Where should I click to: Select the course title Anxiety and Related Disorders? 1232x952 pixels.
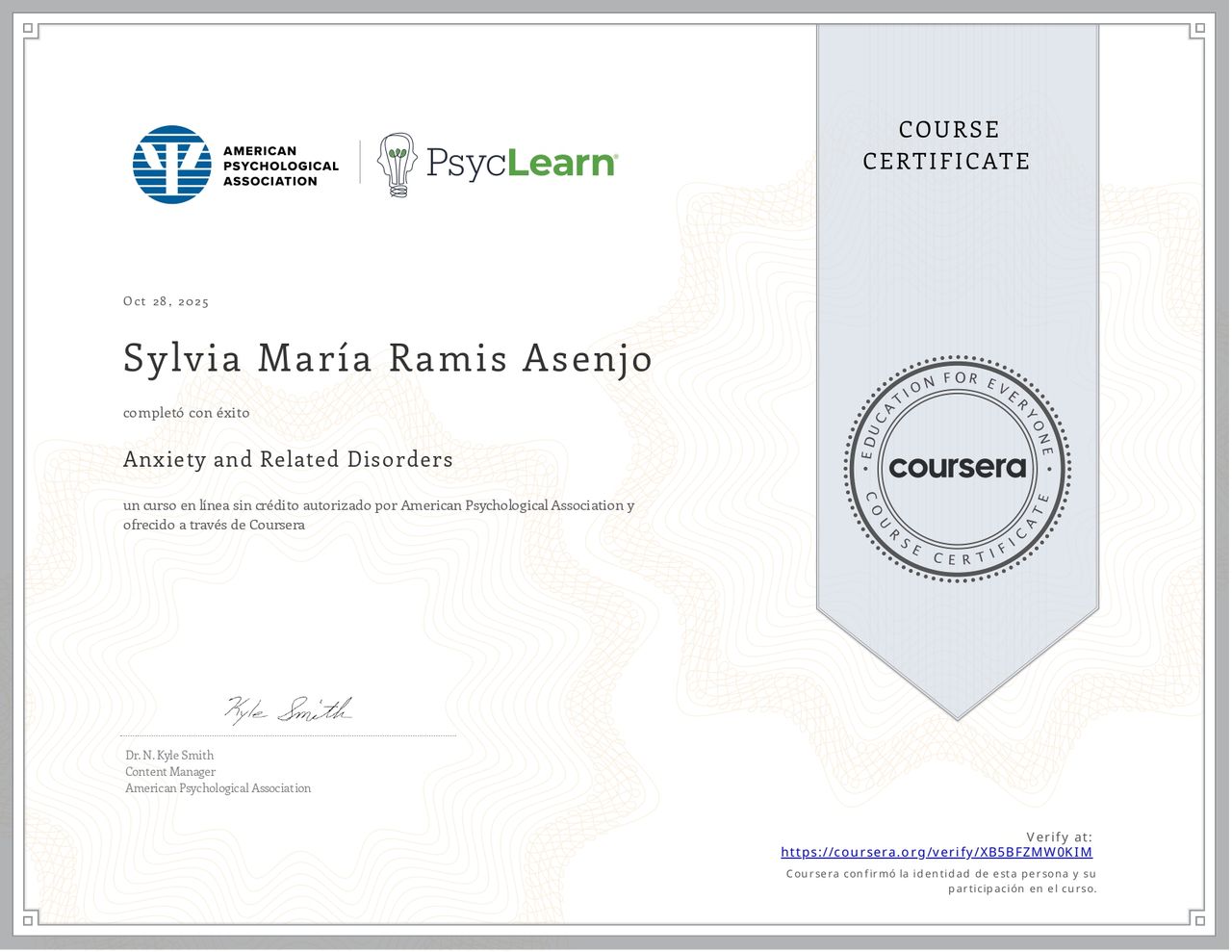(x=288, y=460)
